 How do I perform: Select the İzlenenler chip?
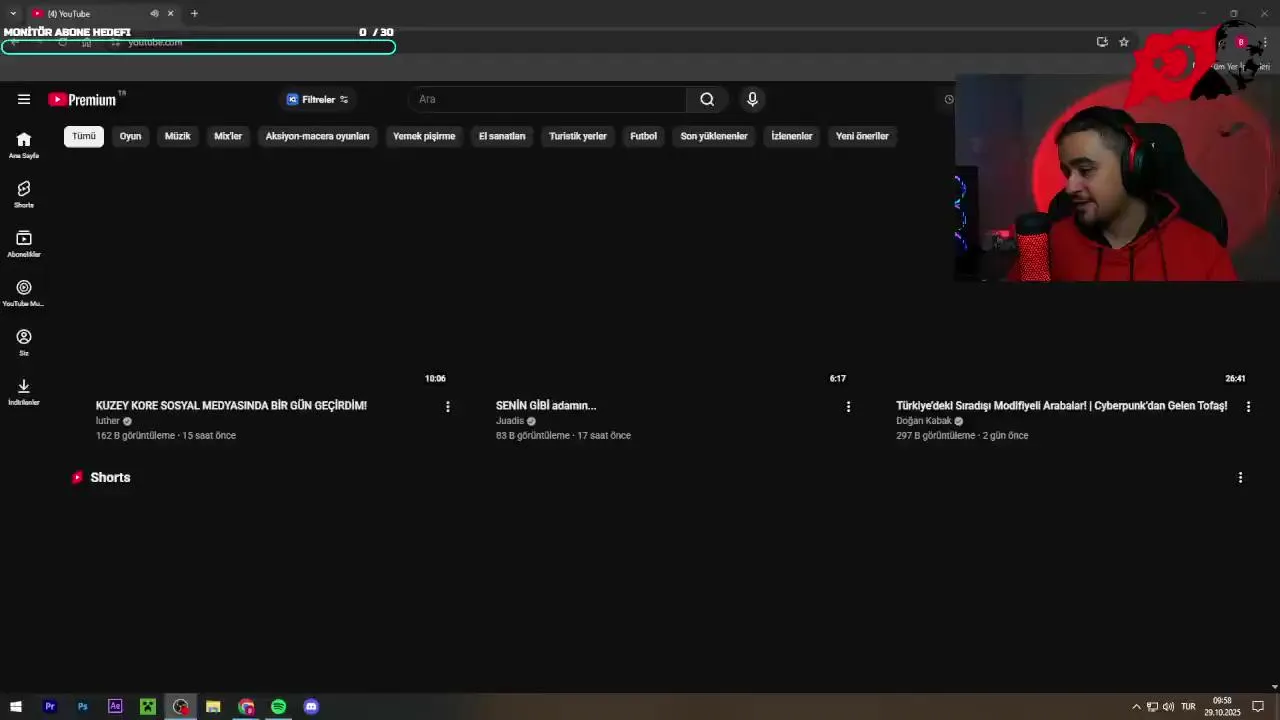tap(792, 136)
